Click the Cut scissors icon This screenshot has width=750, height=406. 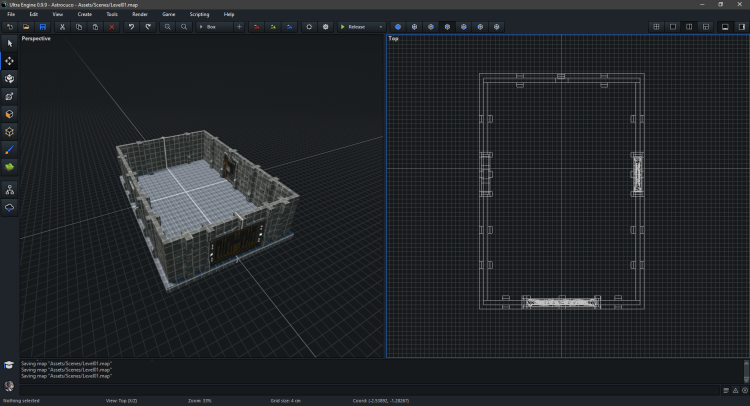tap(62, 27)
